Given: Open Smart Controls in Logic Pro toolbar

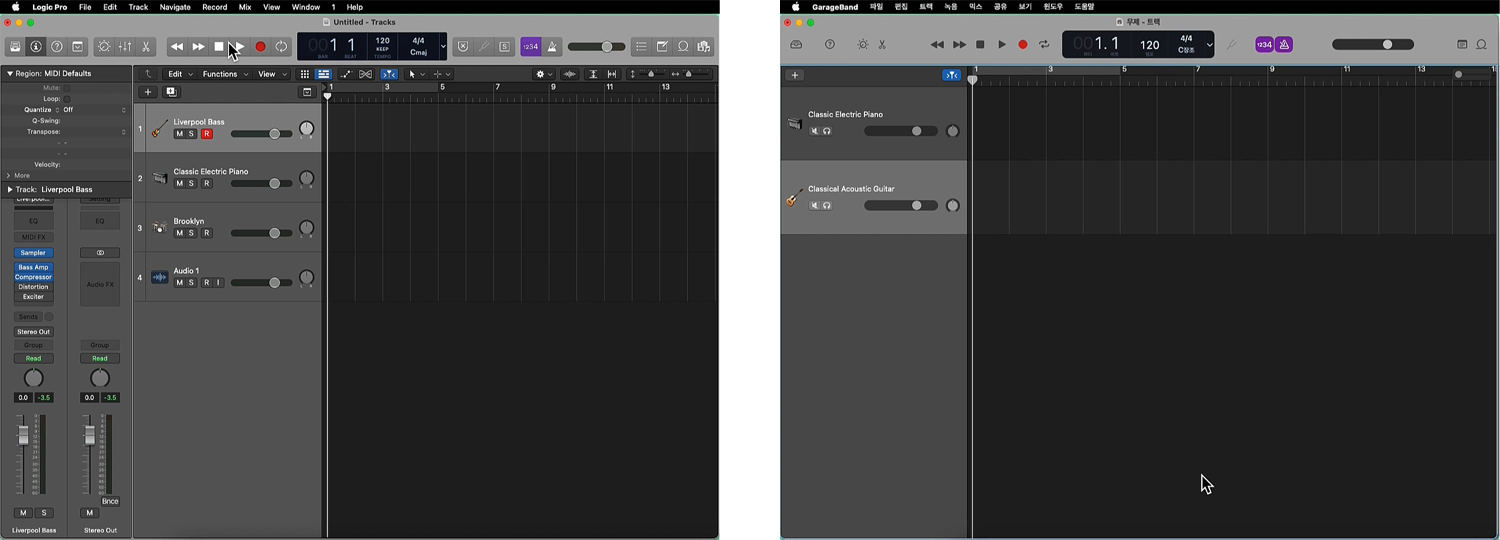Looking at the screenshot, I should pos(104,47).
